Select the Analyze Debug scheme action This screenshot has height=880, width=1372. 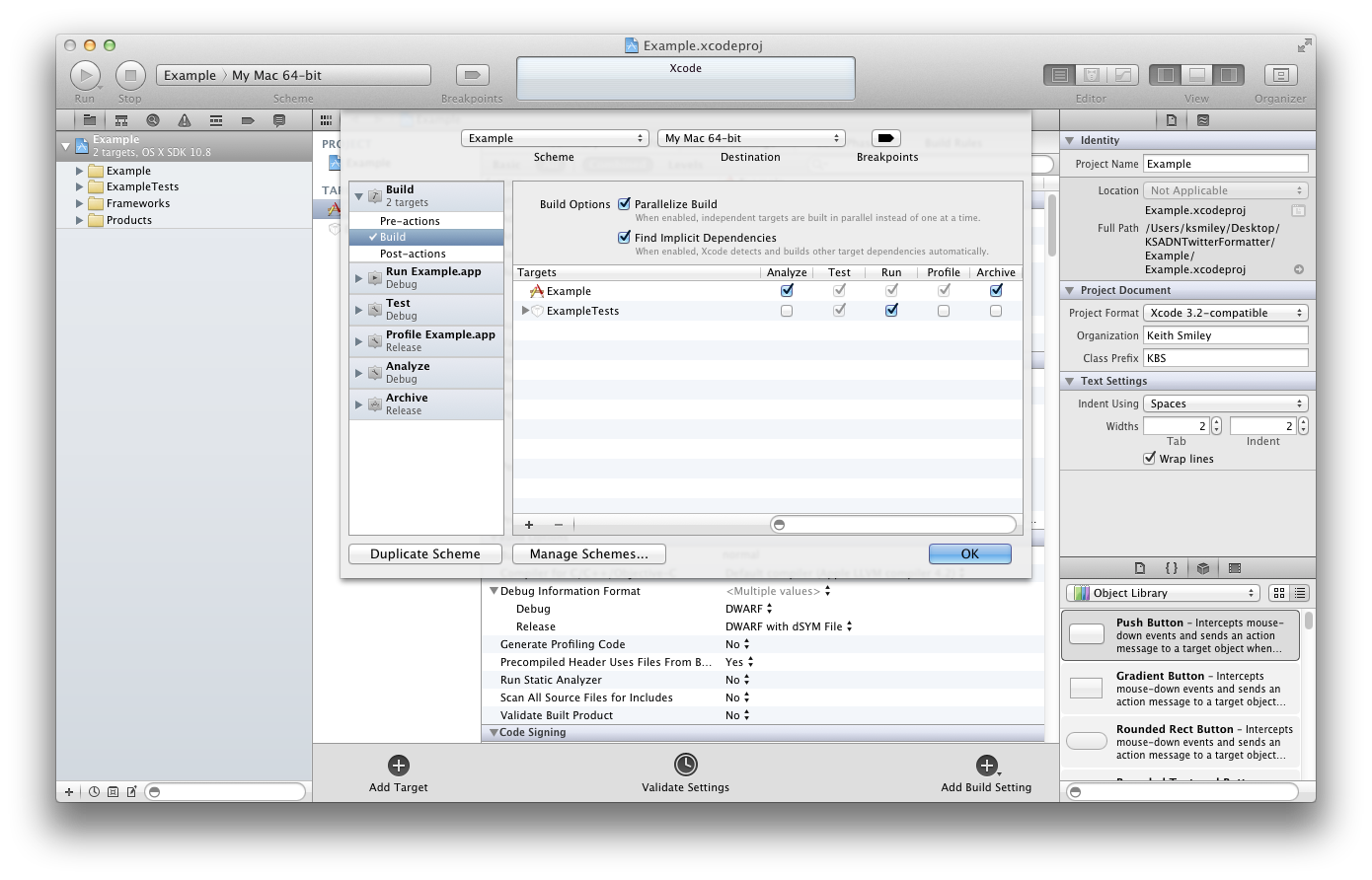click(x=426, y=372)
